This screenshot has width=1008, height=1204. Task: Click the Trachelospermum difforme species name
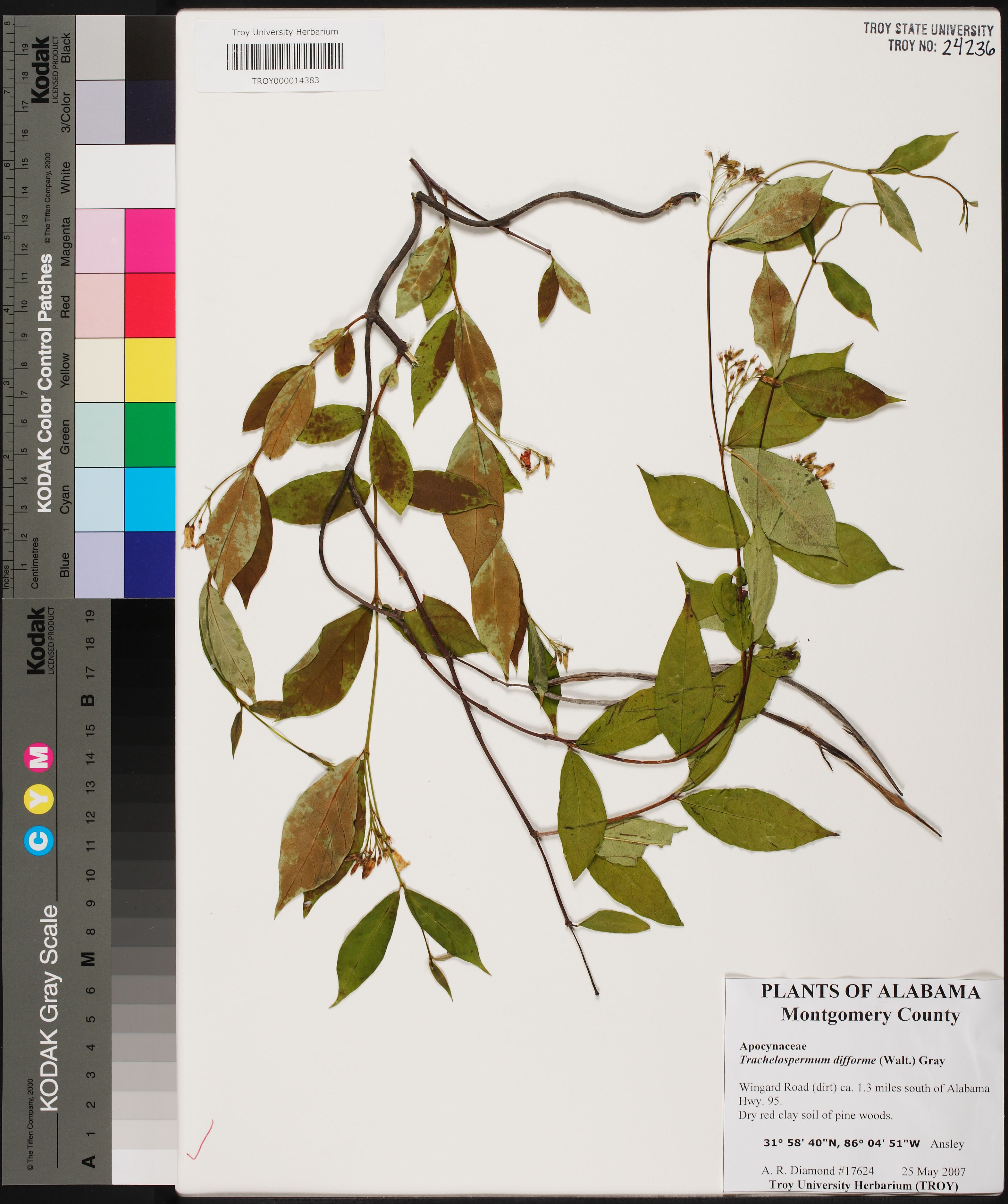(809, 1060)
